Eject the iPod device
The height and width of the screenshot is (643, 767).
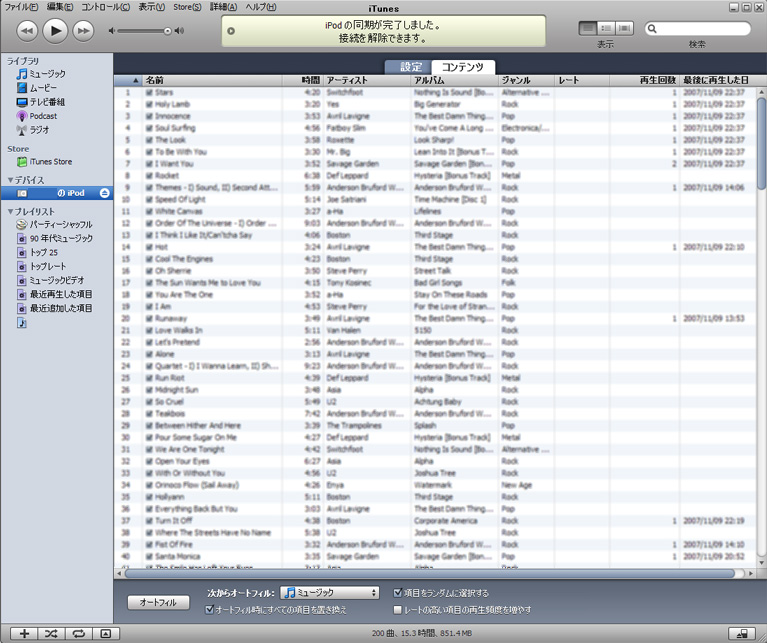[x=104, y=193]
